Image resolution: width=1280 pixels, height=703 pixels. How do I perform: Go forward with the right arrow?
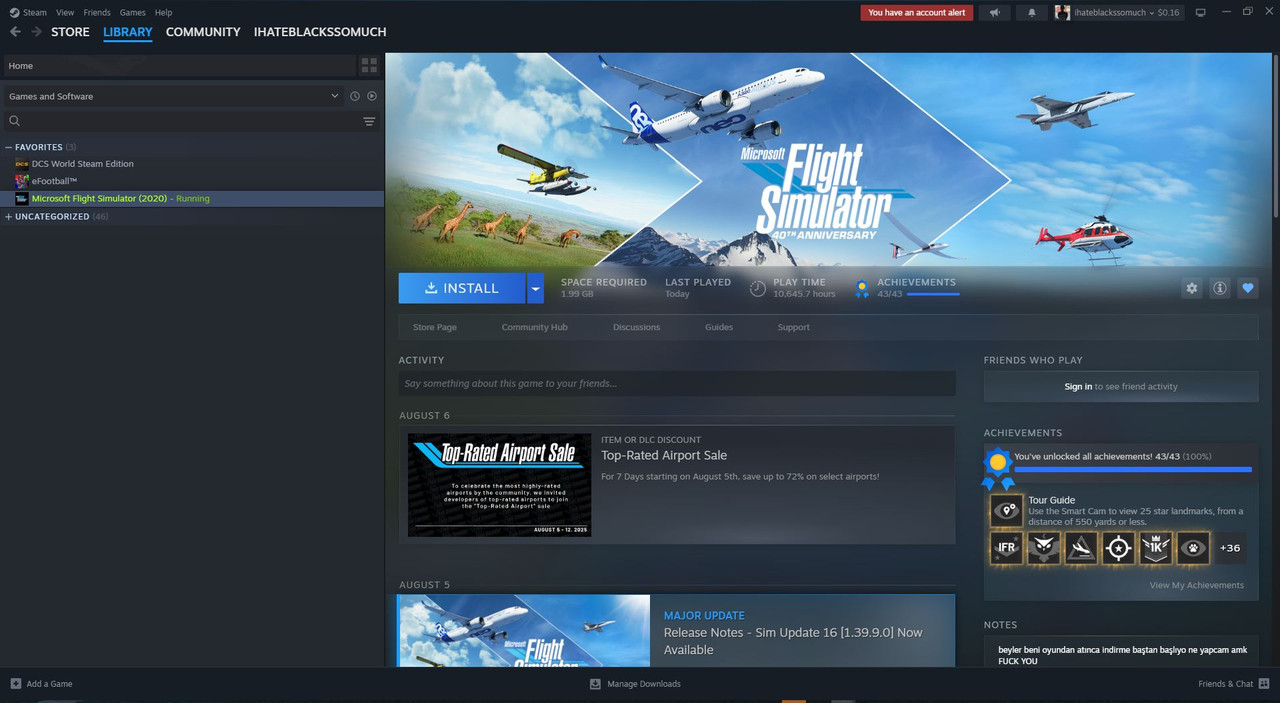click(36, 32)
